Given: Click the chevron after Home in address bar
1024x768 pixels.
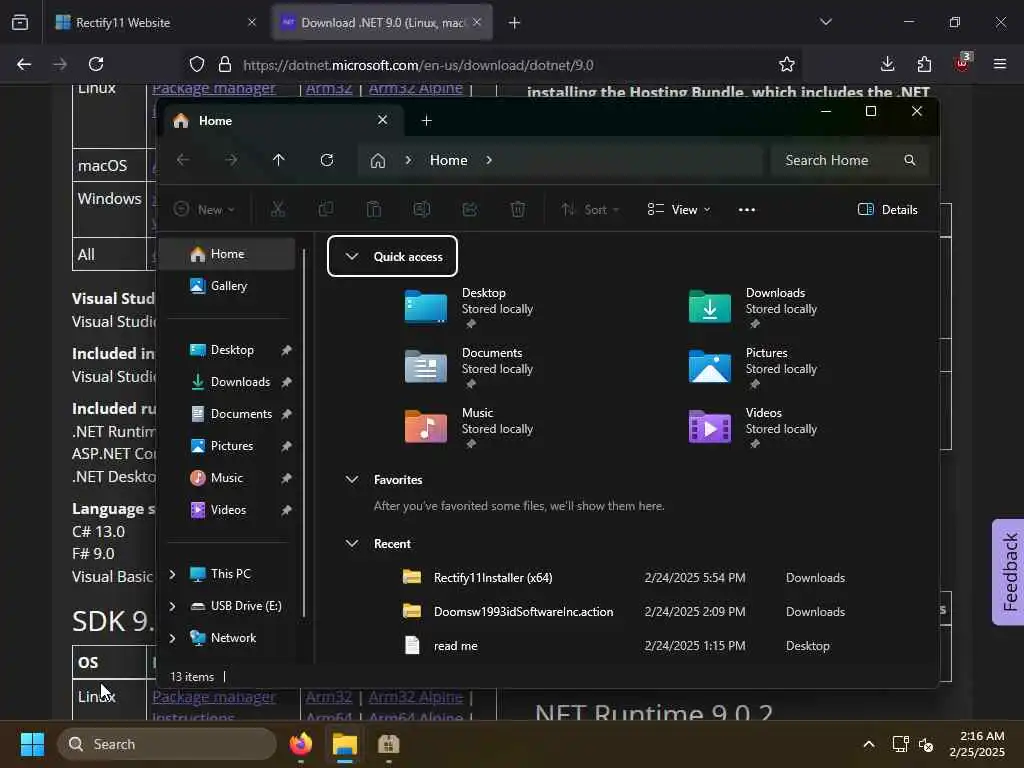Looking at the screenshot, I should tap(488, 160).
